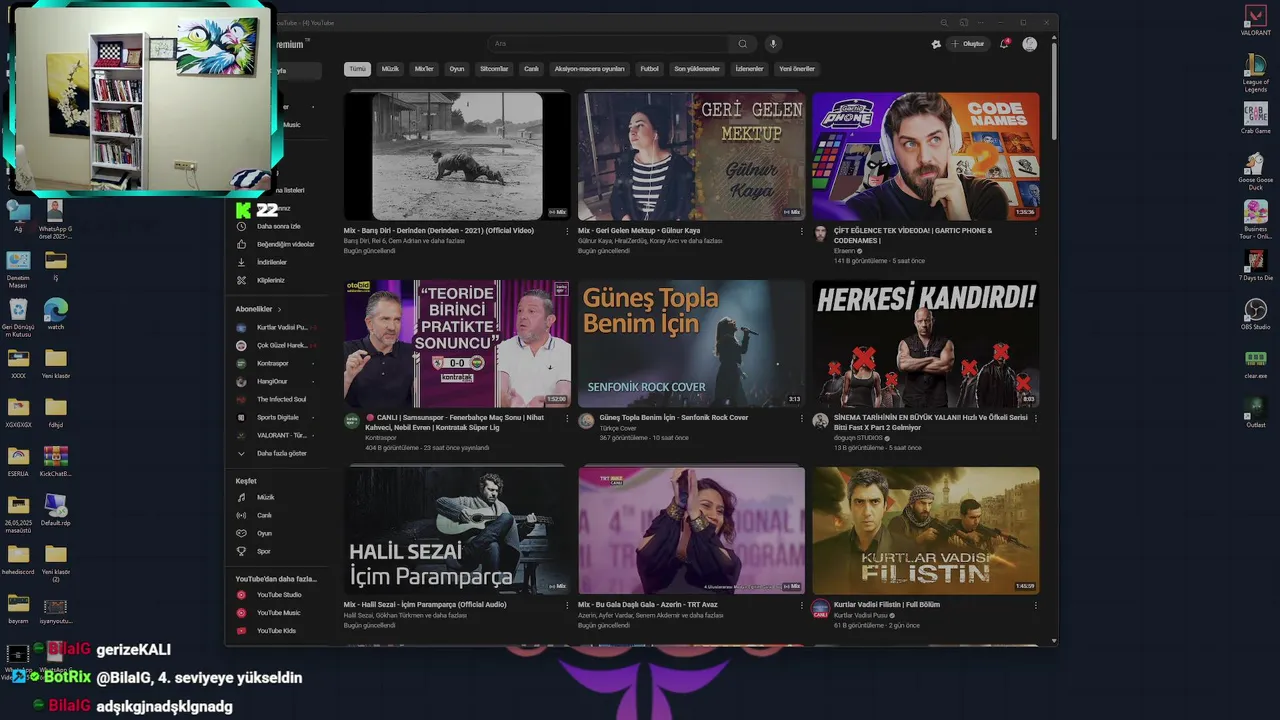Open HangiOnur subscription channel

(x=272, y=381)
